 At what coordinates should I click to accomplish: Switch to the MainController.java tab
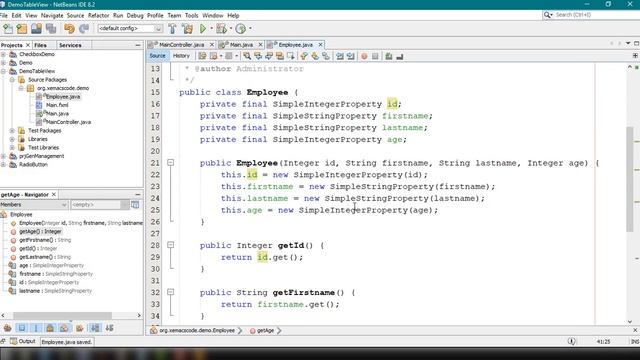[x=181, y=44]
